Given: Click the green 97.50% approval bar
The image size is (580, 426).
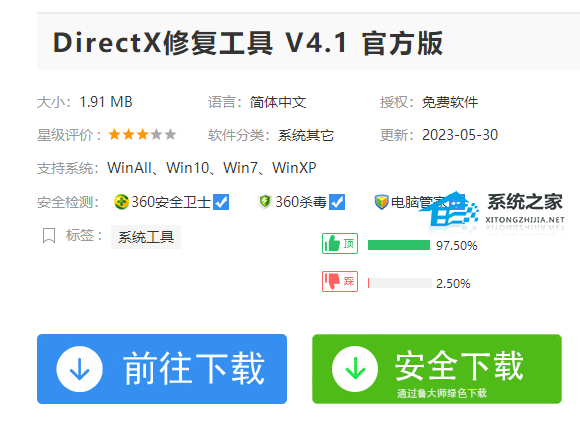Looking at the screenshot, I should click(x=399, y=245).
